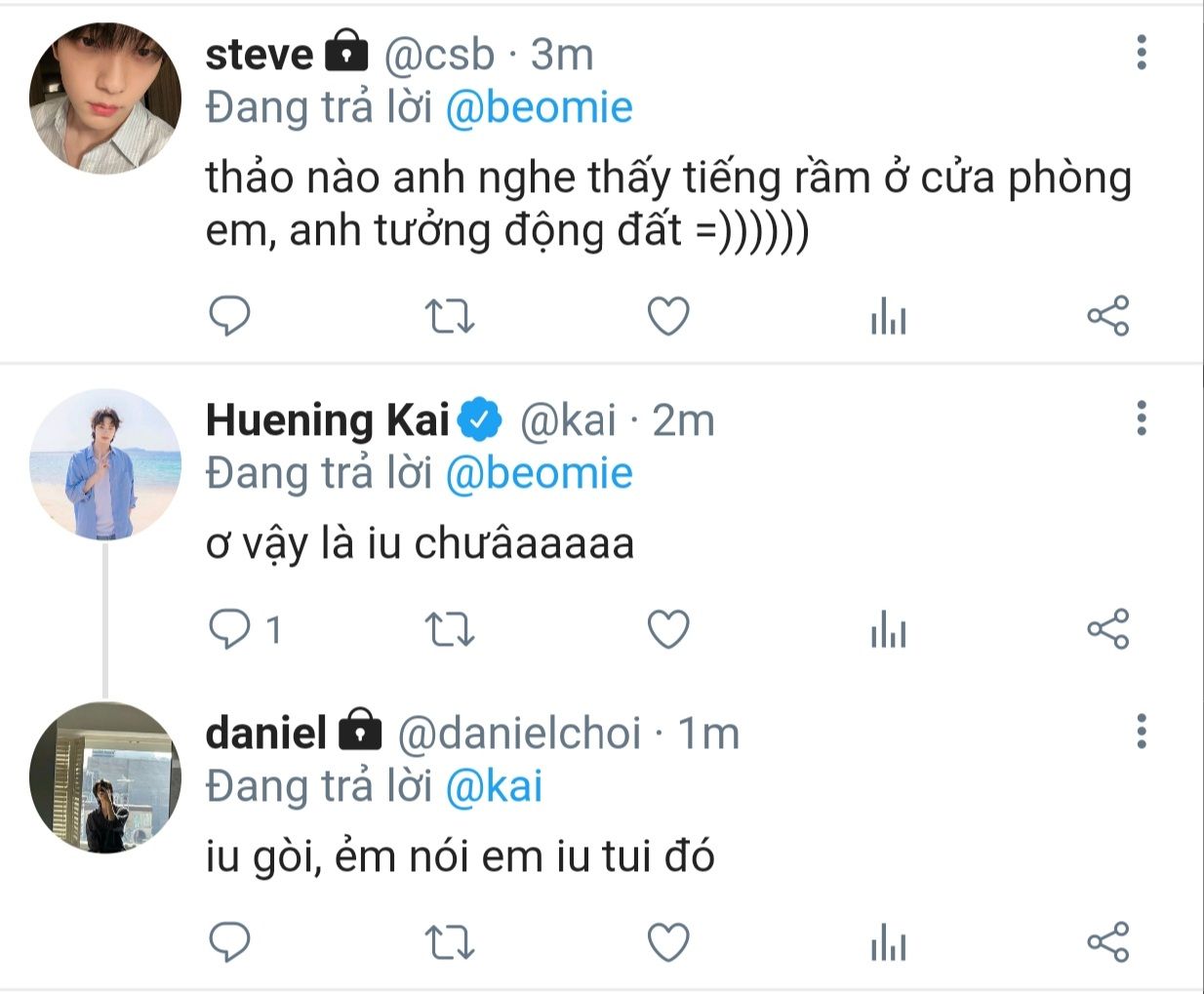Open more options on Huening Kai's tweet
Image resolution: width=1204 pixels, height=994 pixels.
[x=1142, y=417]
